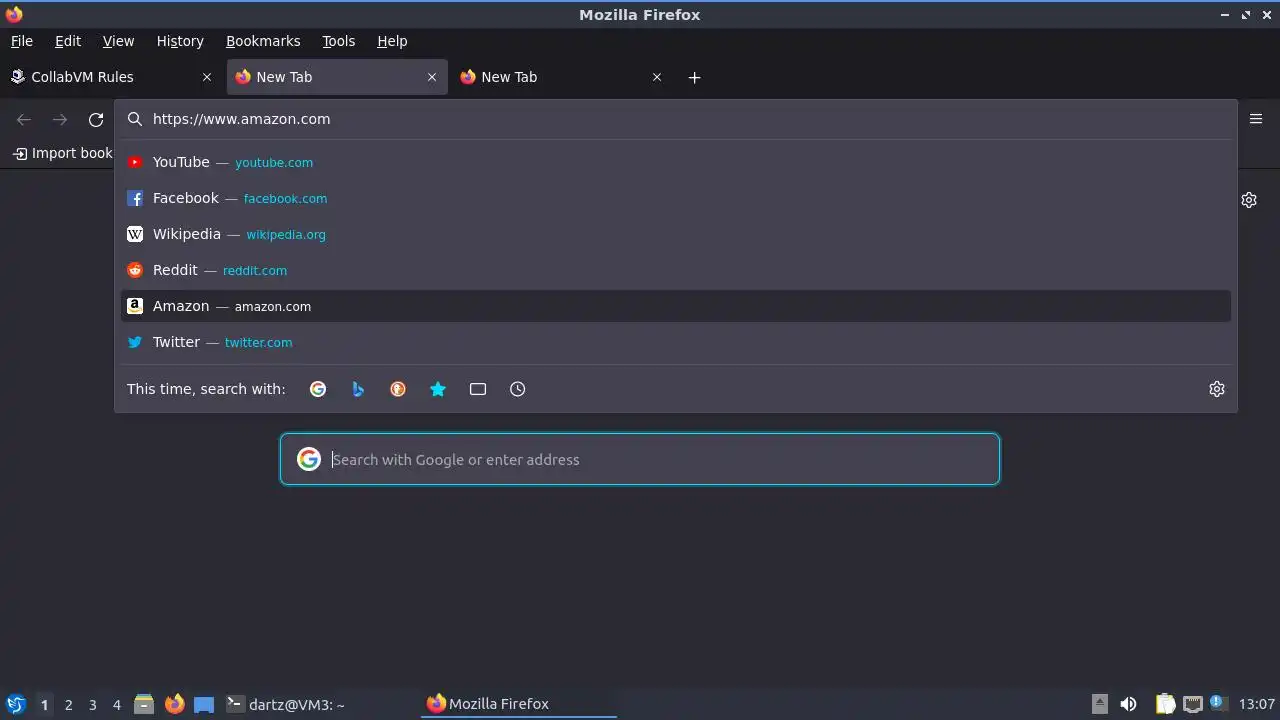
Task: Go back with the back arrow
Action: point(24,120)
